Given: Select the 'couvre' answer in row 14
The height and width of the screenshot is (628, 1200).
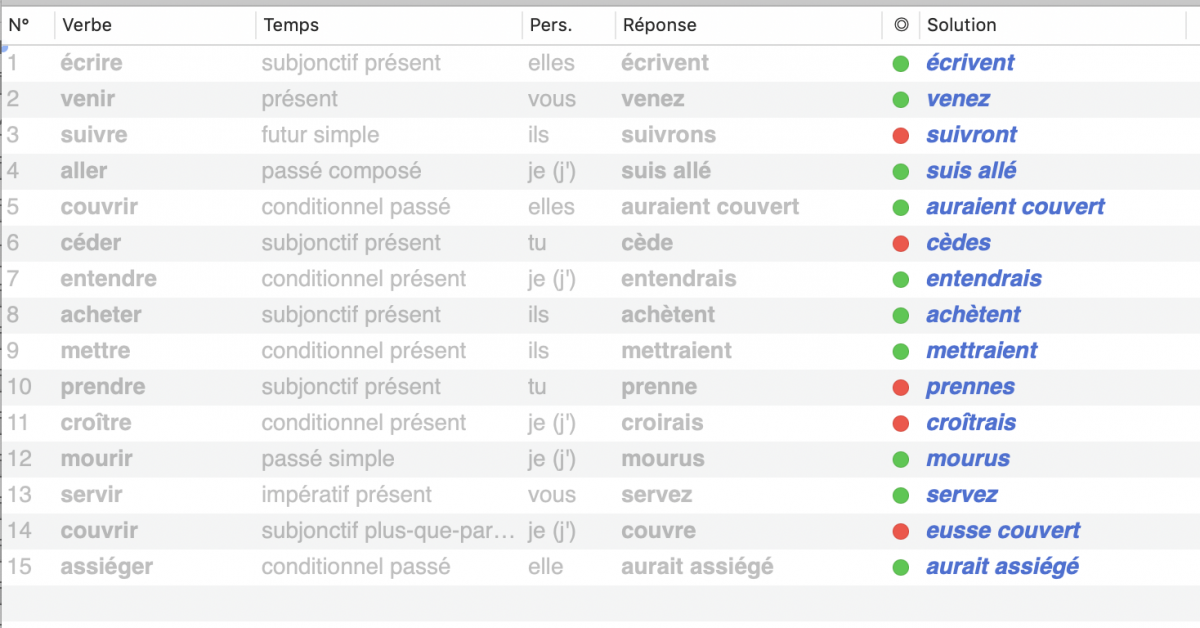Looking at the screenshot, I should (x=658, y=531).
